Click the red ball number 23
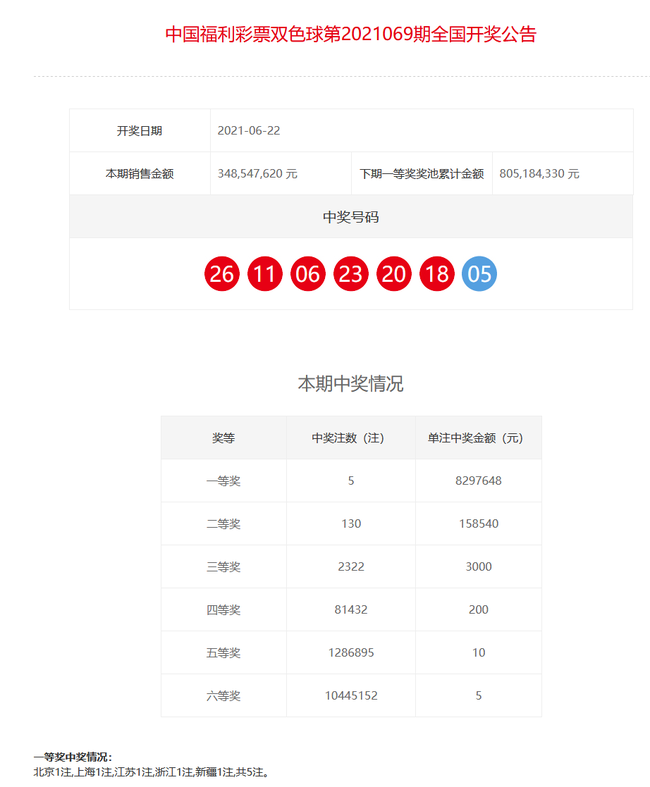The height and width of the screenshot is (787, 650). coord(351,274)
